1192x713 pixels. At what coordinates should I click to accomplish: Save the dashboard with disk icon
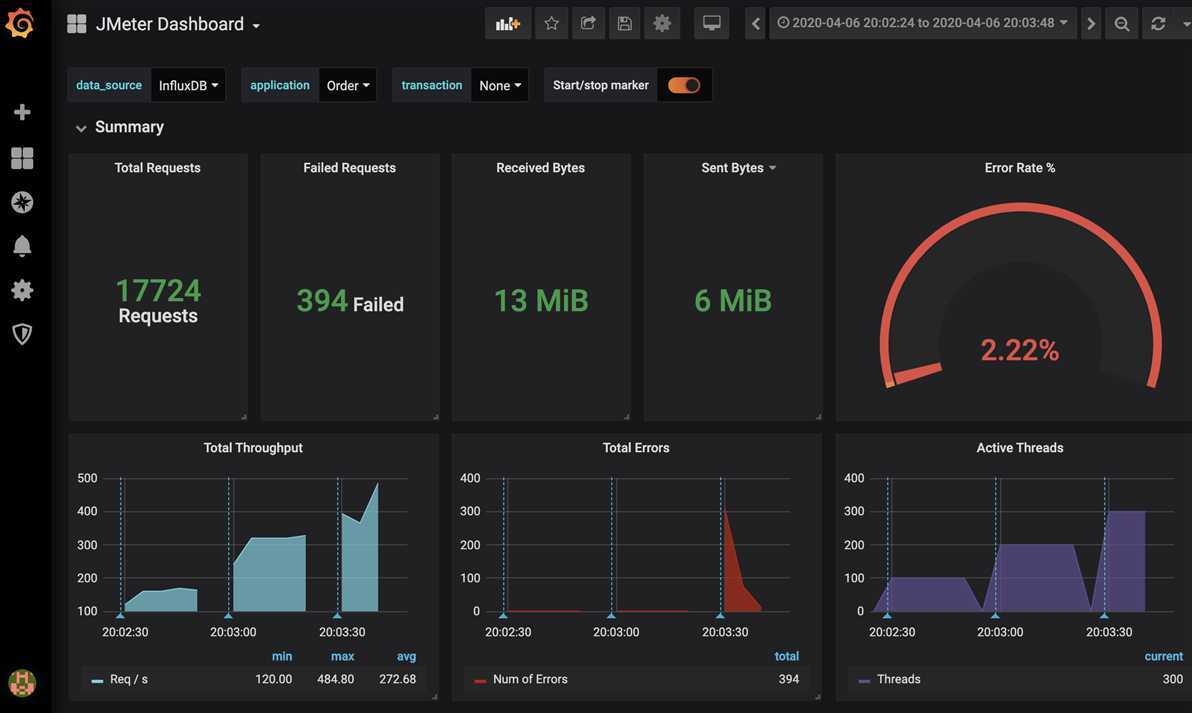point(625,24)
